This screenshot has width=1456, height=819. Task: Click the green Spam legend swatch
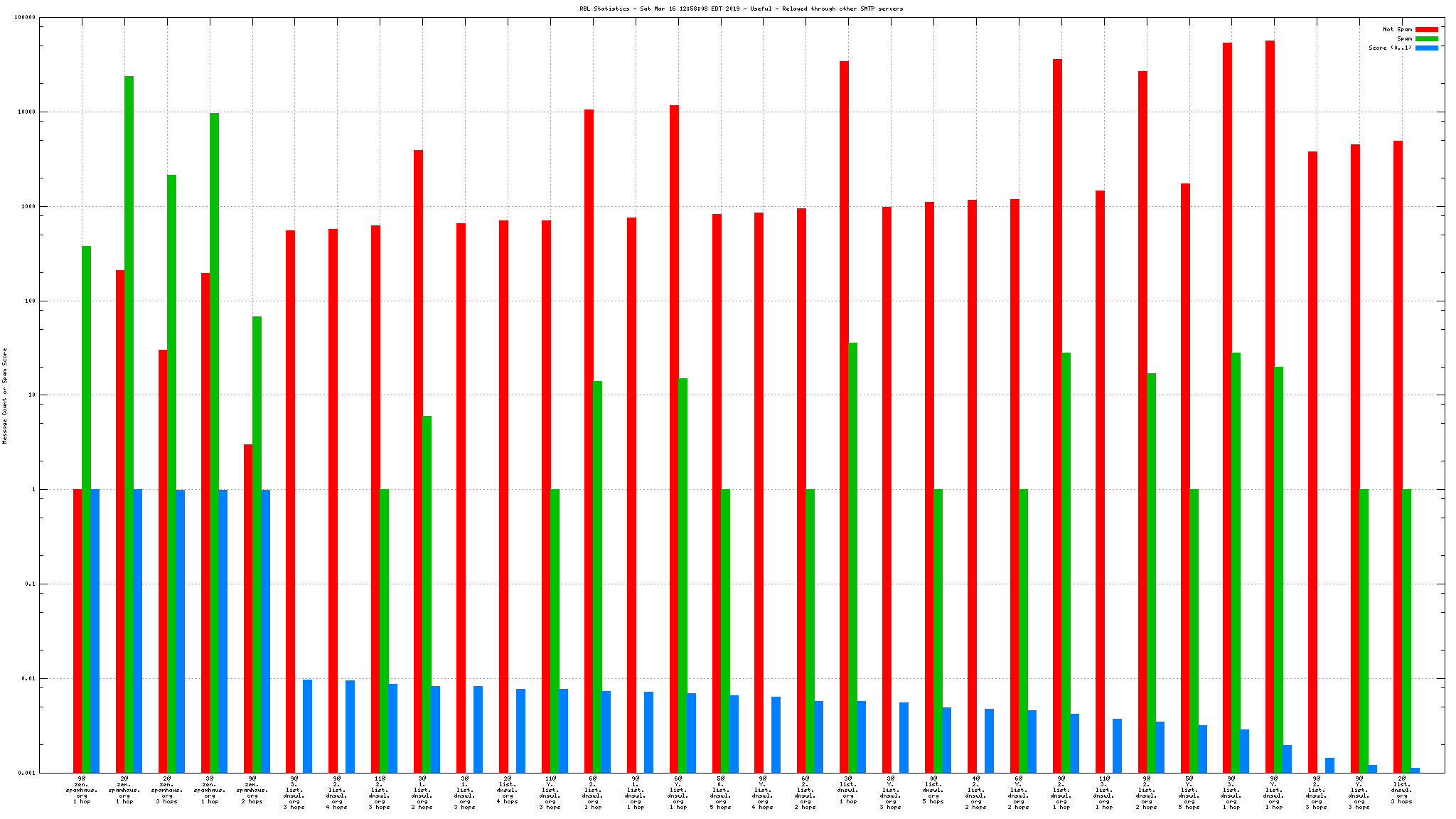click(x=1426, y=38)
